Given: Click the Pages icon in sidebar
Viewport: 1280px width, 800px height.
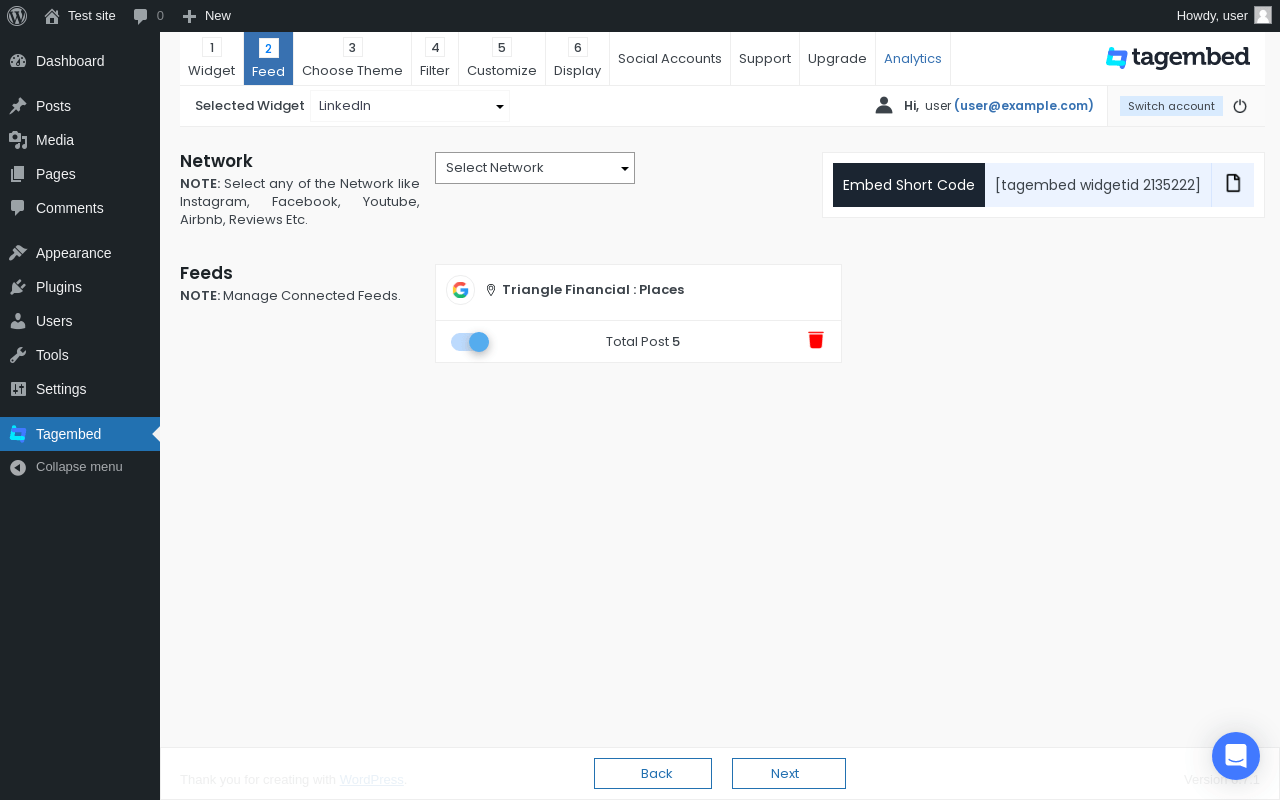Looking at the screenshot, I should click(x=18, y=174).
